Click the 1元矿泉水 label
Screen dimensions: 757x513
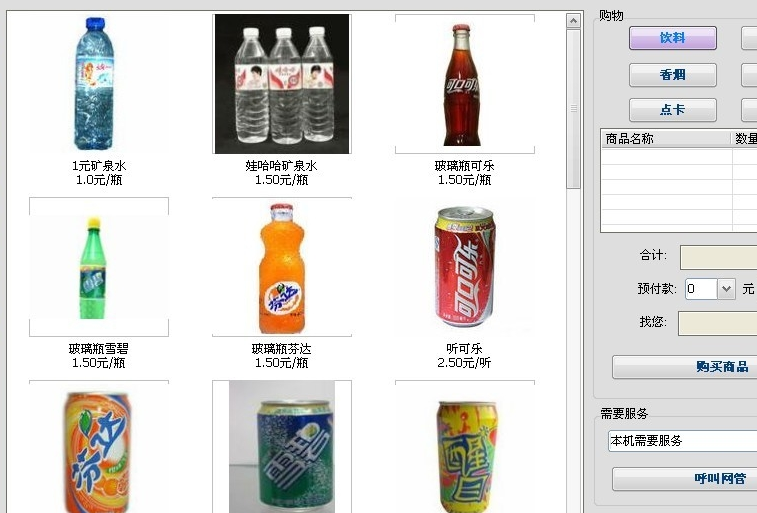[x=99, y=166]
